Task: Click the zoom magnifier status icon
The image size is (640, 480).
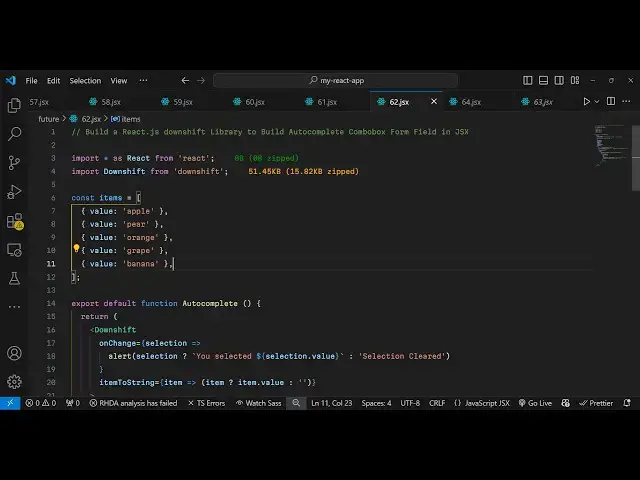Action: [x=296, y=403]
